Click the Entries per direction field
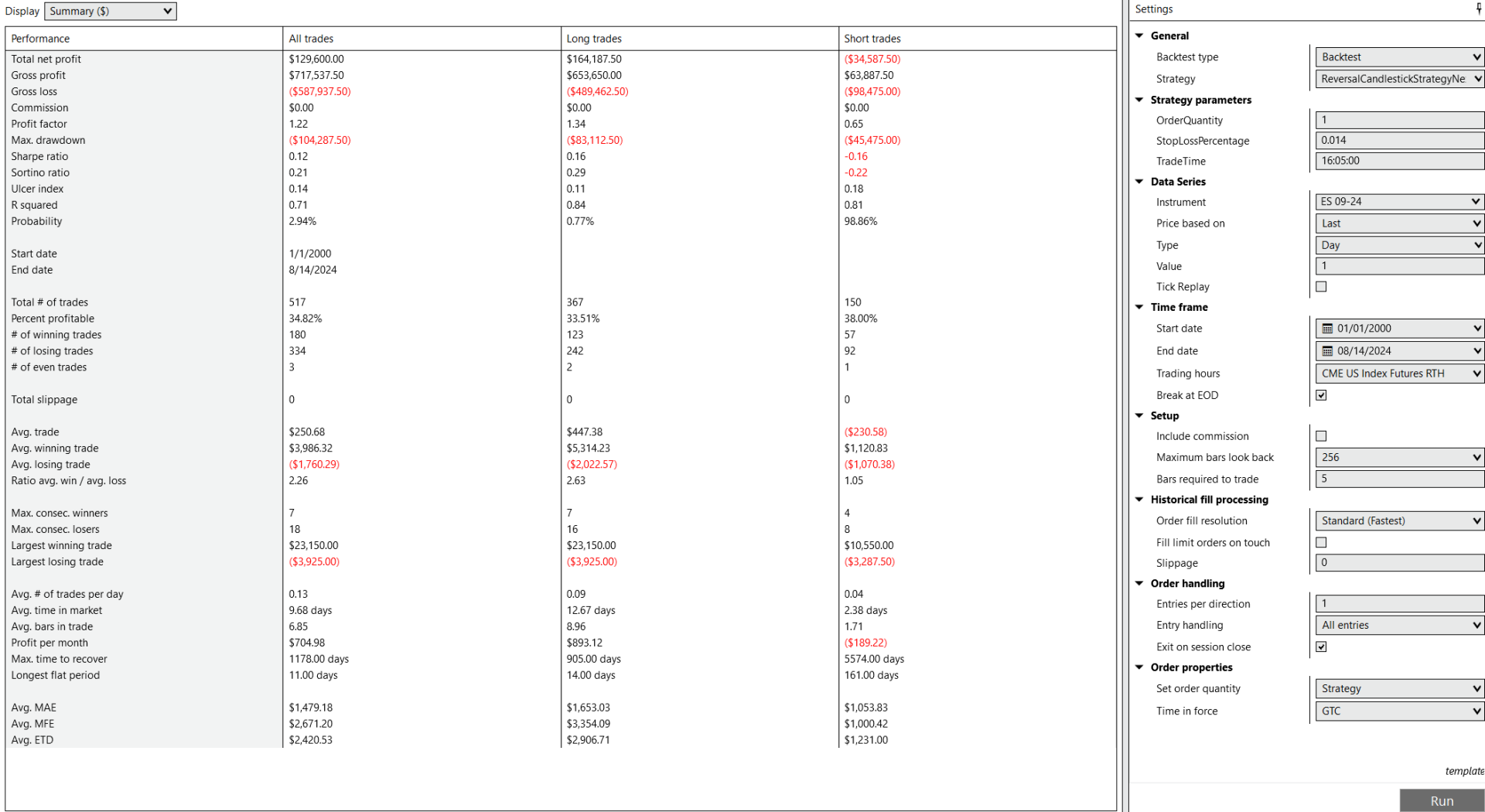This screenshot has height=812, width=1485. [x=1400, y=604]
